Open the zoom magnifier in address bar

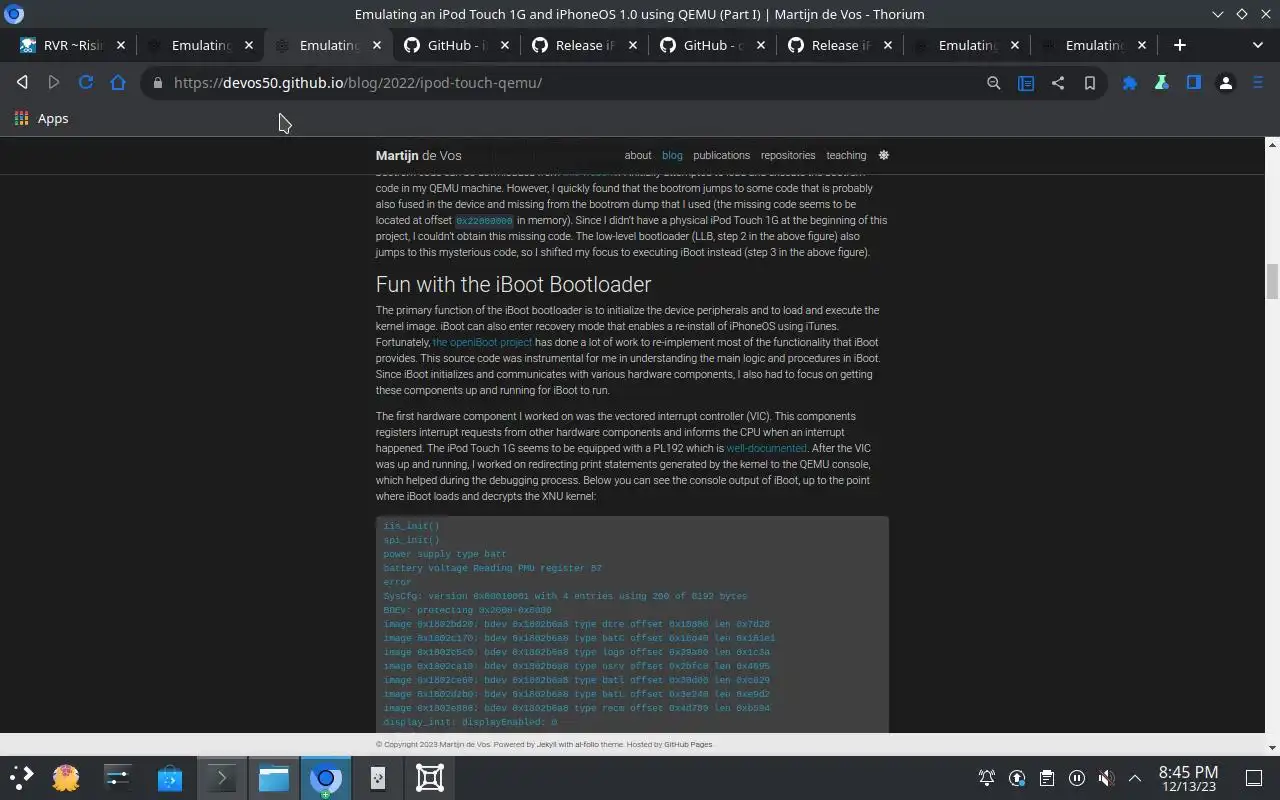(994, 83)
